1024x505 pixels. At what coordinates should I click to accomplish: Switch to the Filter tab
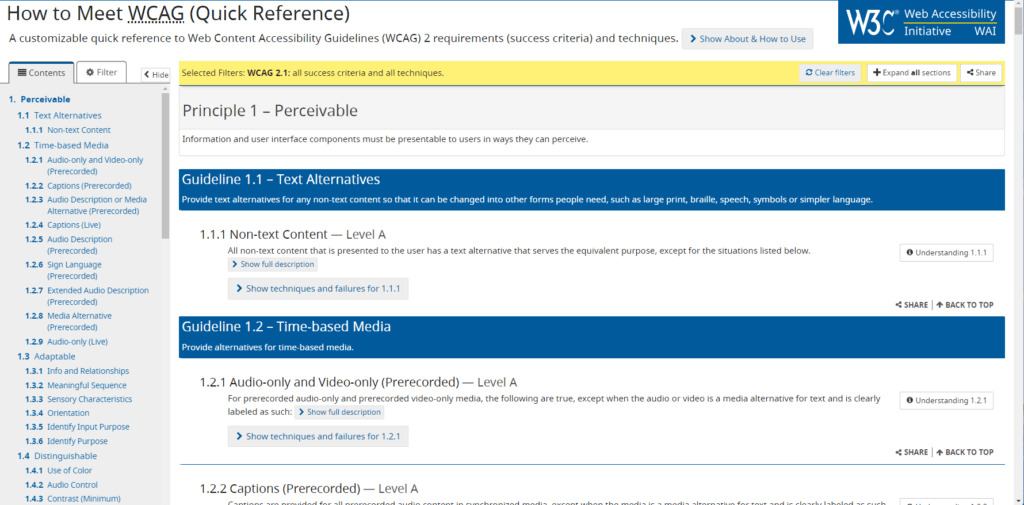[x=101, y=72]
